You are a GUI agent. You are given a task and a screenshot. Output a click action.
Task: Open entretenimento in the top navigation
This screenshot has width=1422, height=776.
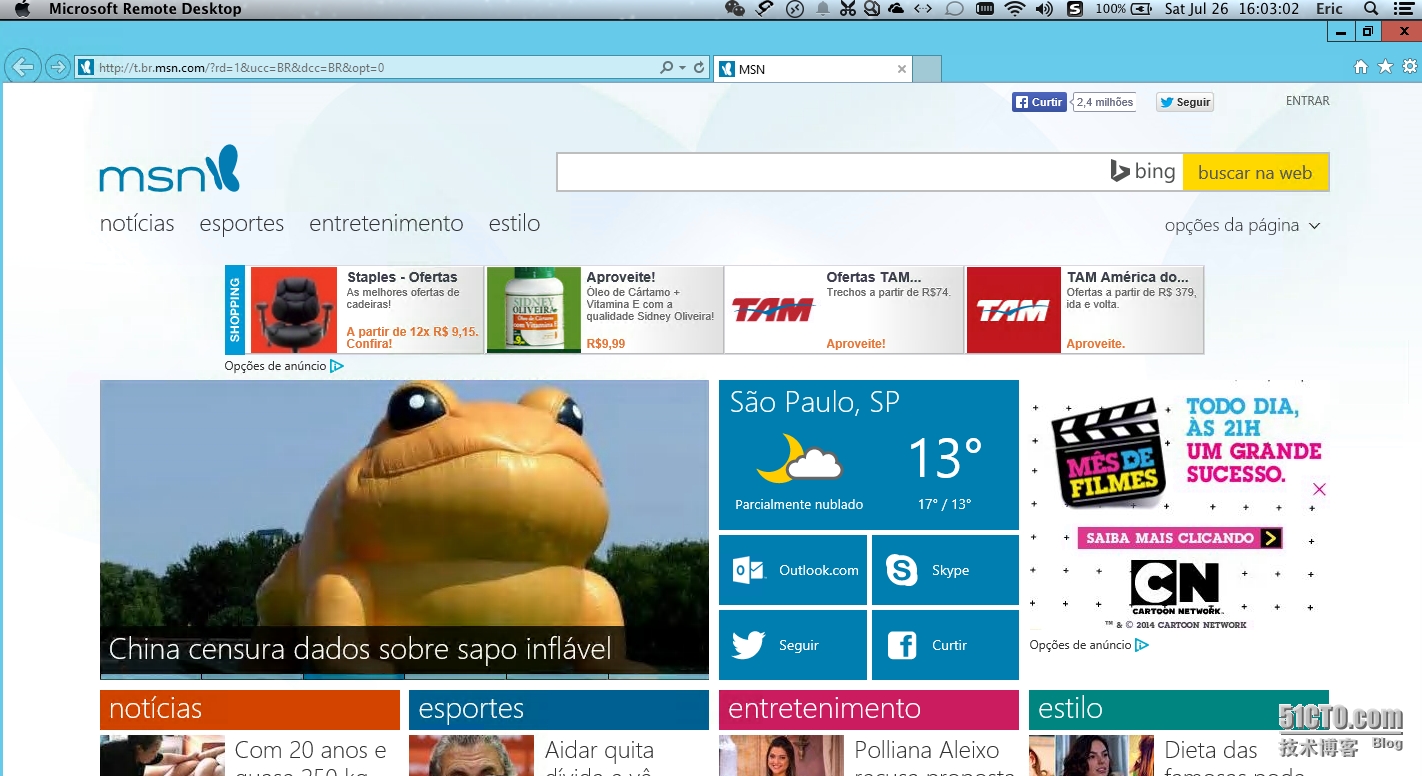click(386, 223)
